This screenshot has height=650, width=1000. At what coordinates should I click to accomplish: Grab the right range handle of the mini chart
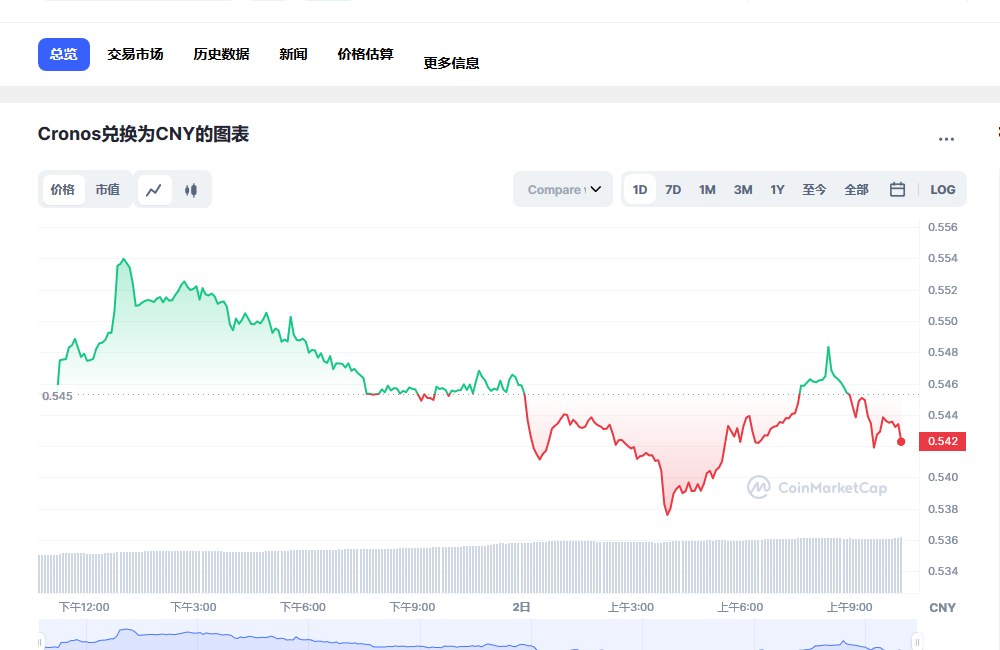tap(917, 642)
